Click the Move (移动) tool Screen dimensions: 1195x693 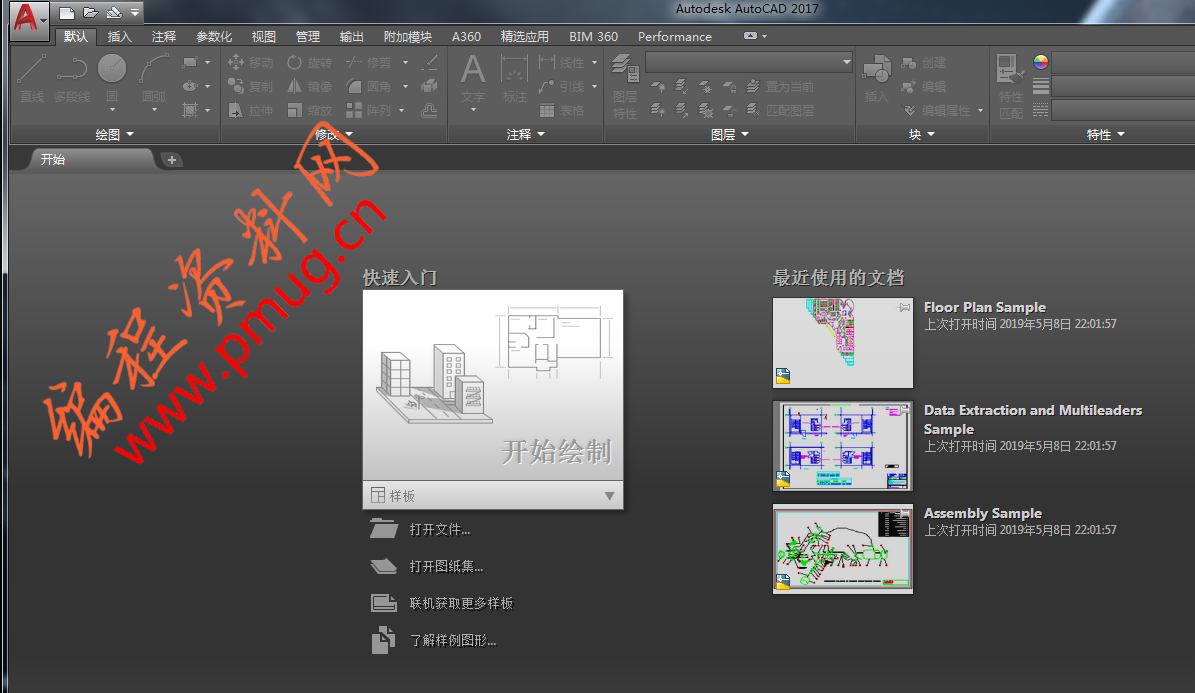250,63
